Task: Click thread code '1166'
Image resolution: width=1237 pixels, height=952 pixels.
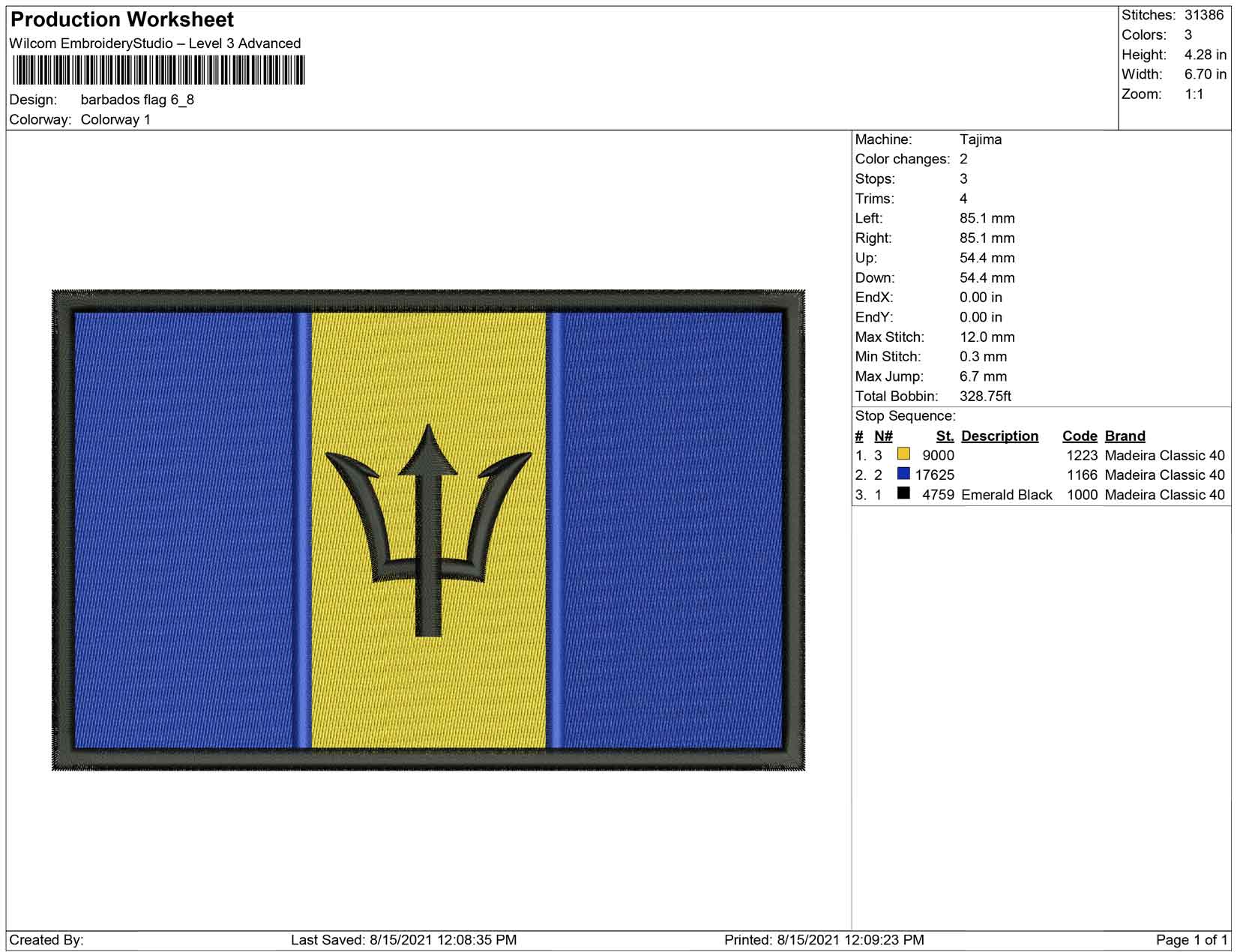Action: pyautogui.click(x=1082, y=475)
